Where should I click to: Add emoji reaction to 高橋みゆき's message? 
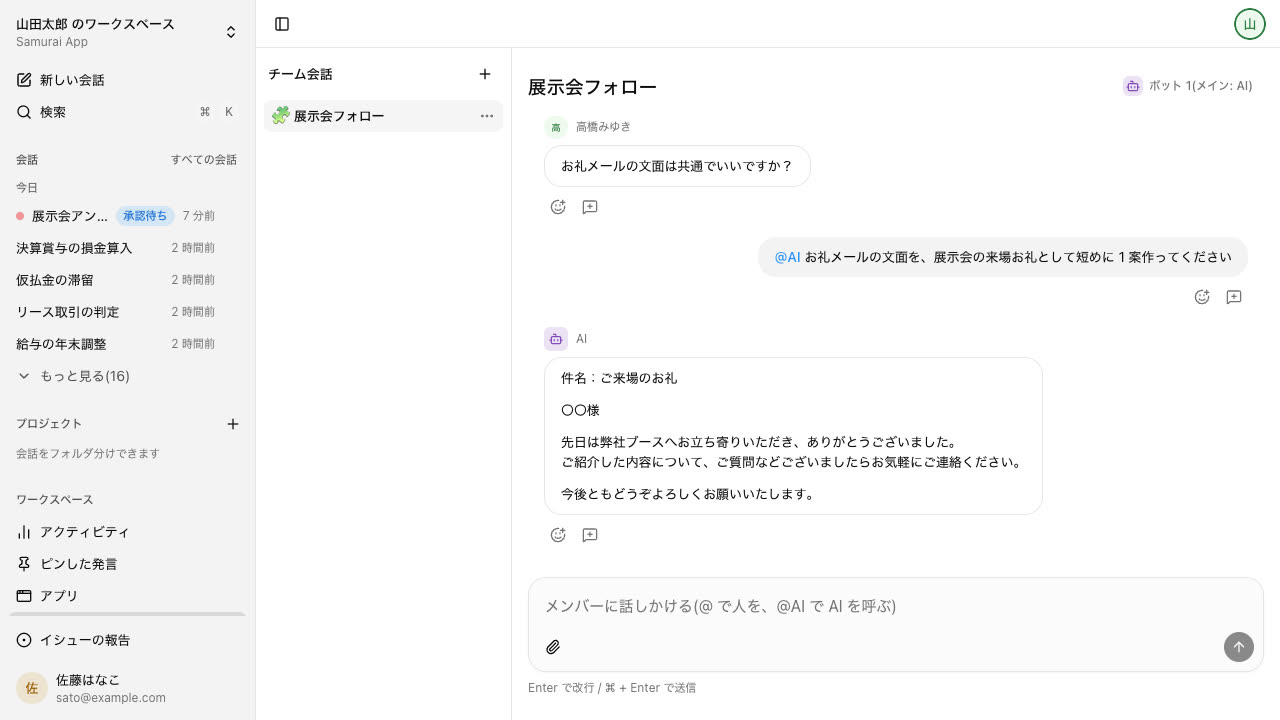(558, 207)
